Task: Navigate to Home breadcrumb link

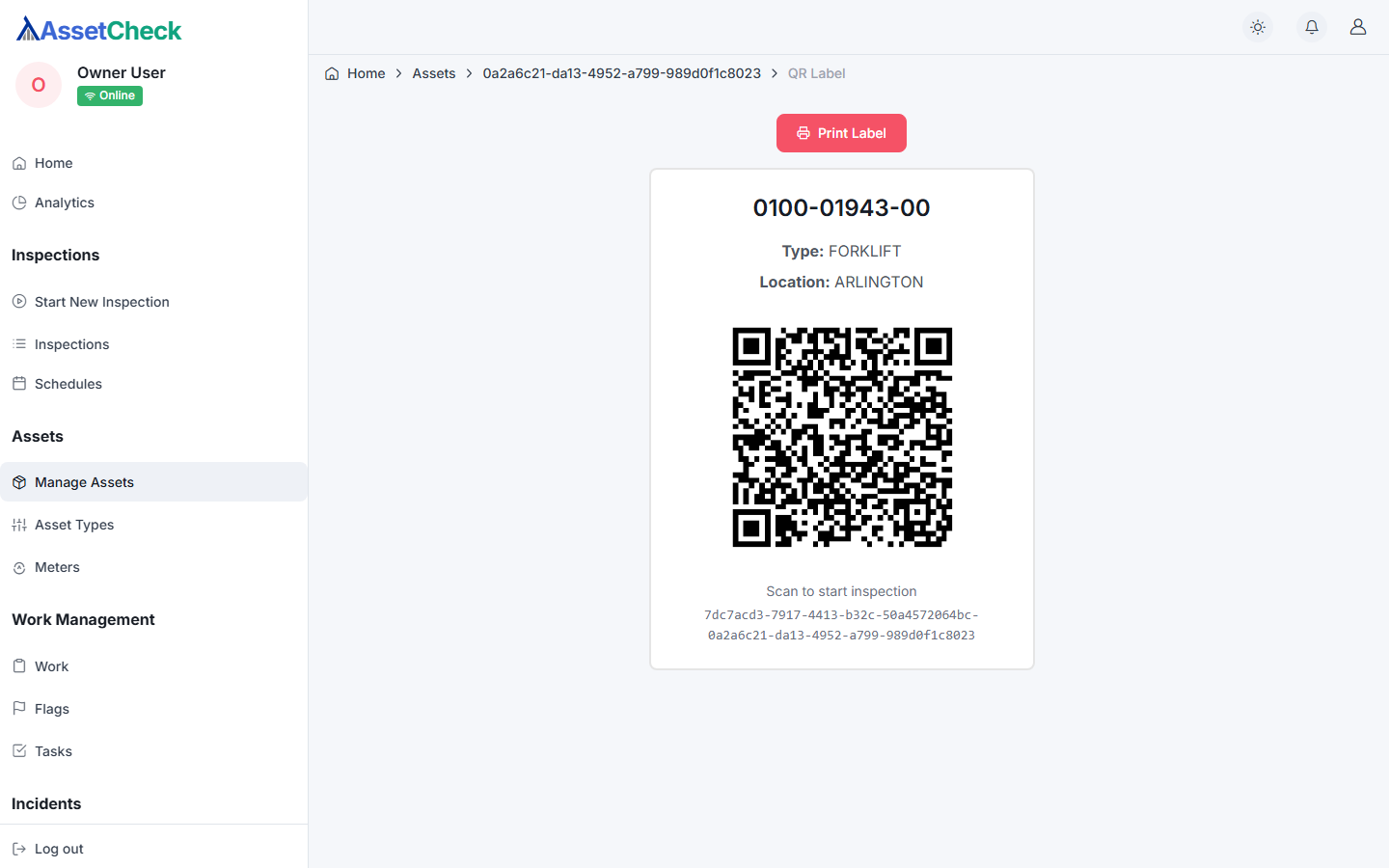Action: (367, 73)
